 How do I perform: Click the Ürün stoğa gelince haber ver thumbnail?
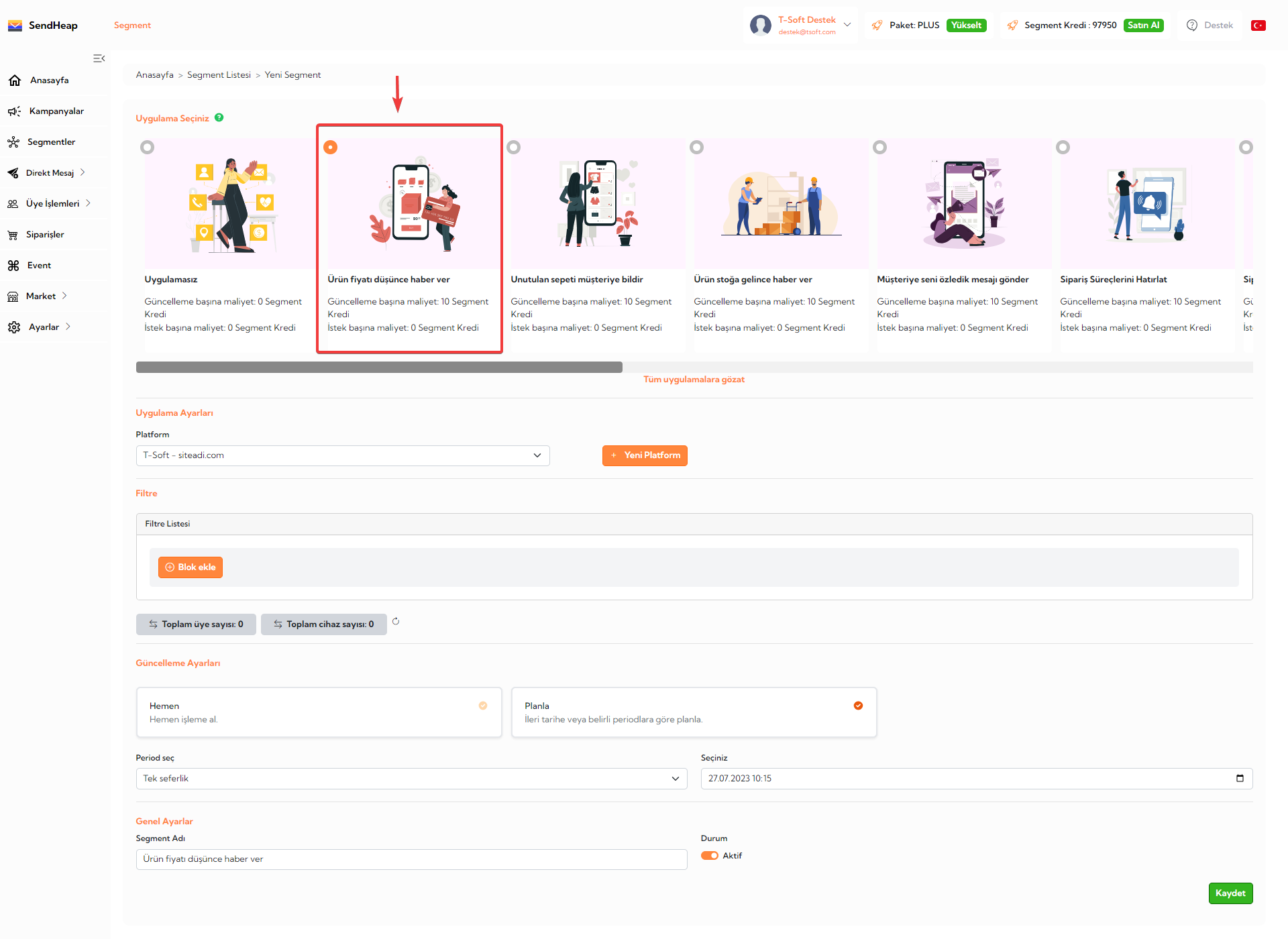tap(781, 203)
